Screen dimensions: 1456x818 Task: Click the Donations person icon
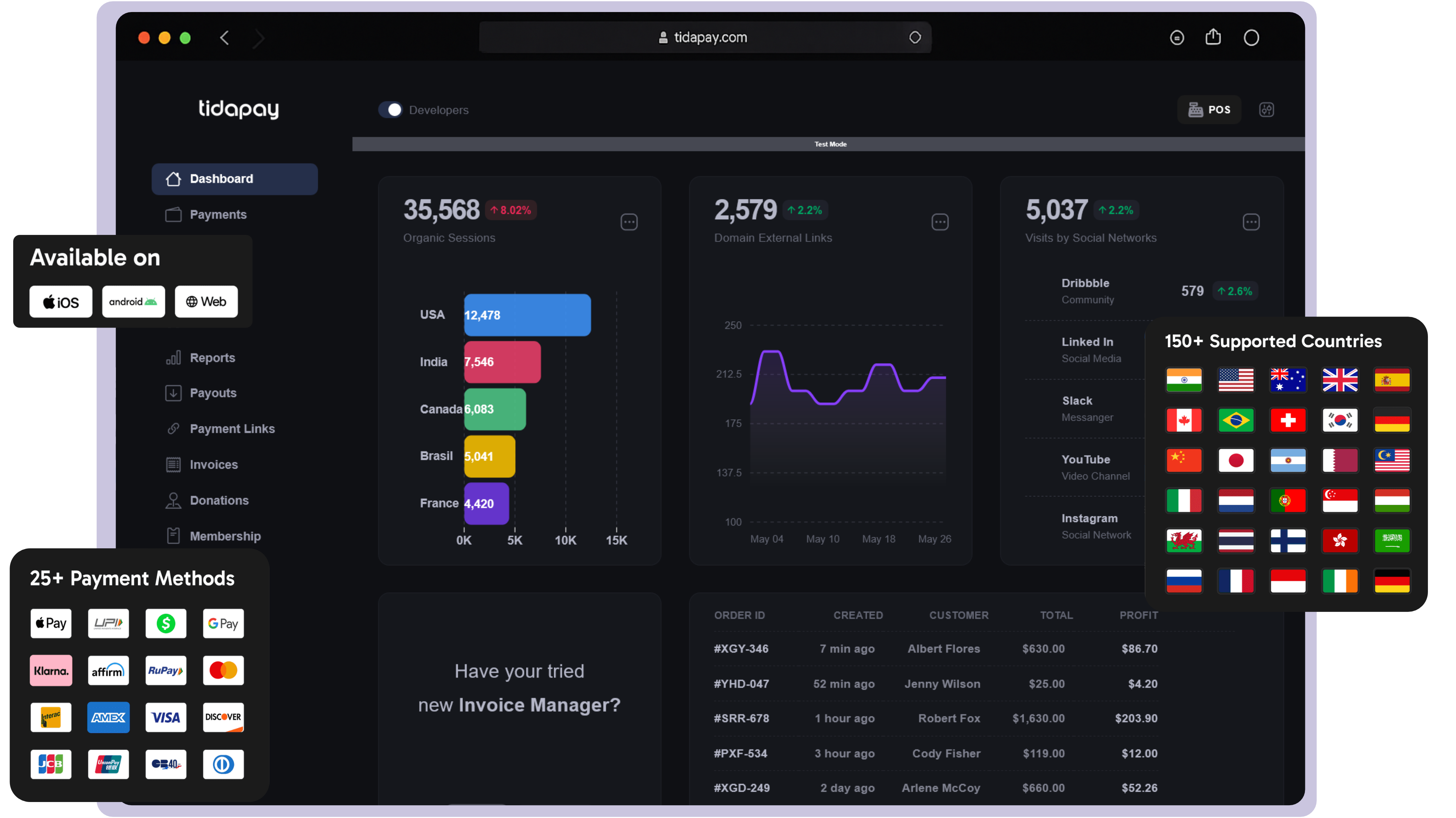[173, 501]
